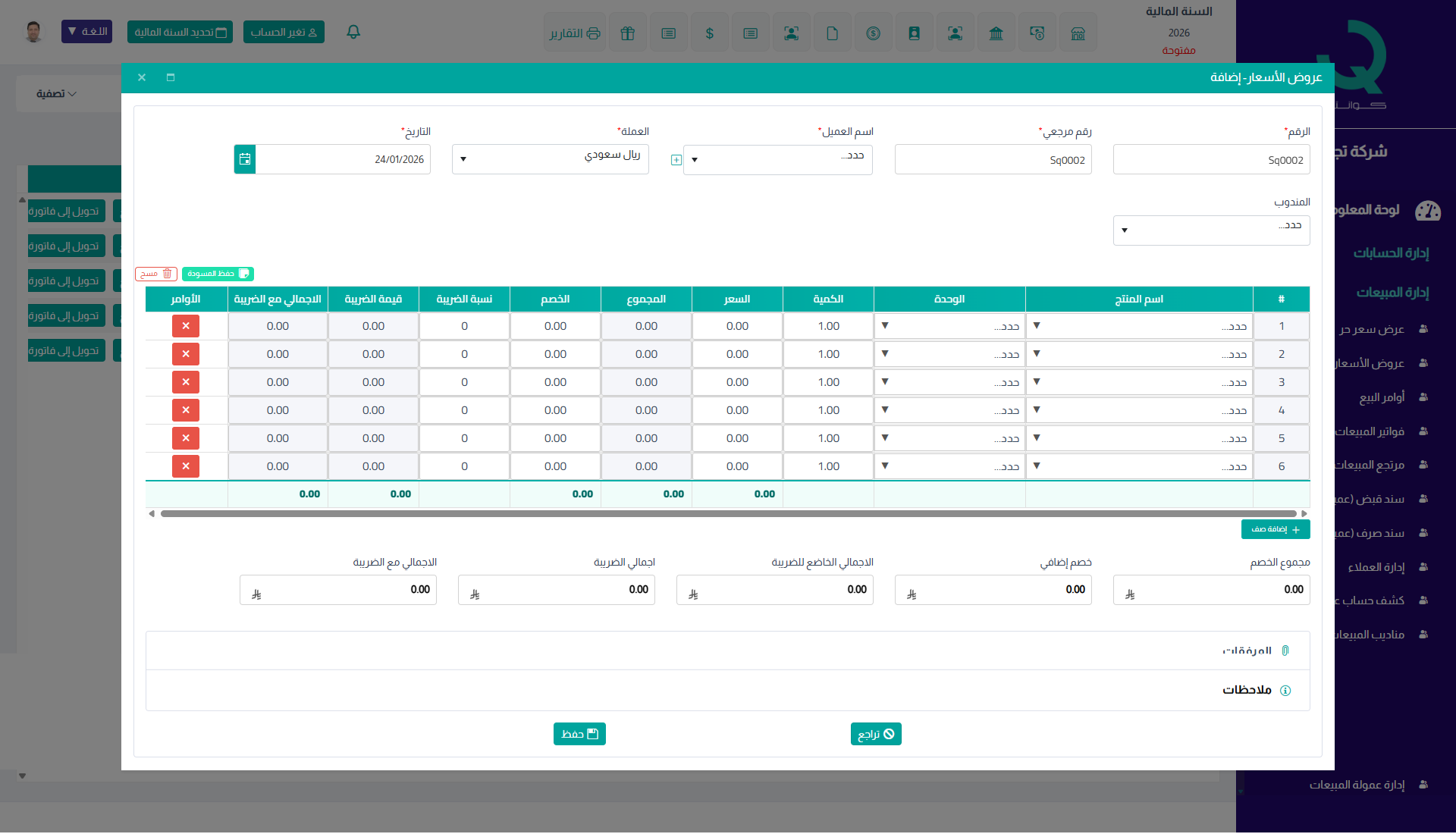Click the save (حفظ) button
The height and width of the screenshot is (834, 1456).
click(x=579, y=734)
